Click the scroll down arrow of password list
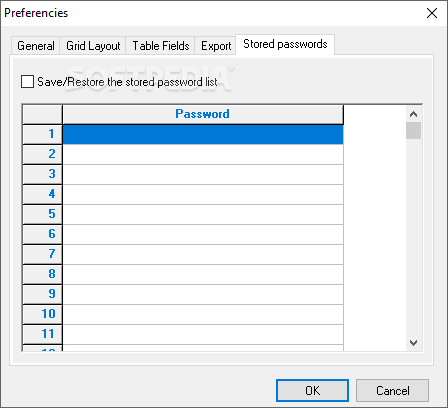 pos(413,343)
